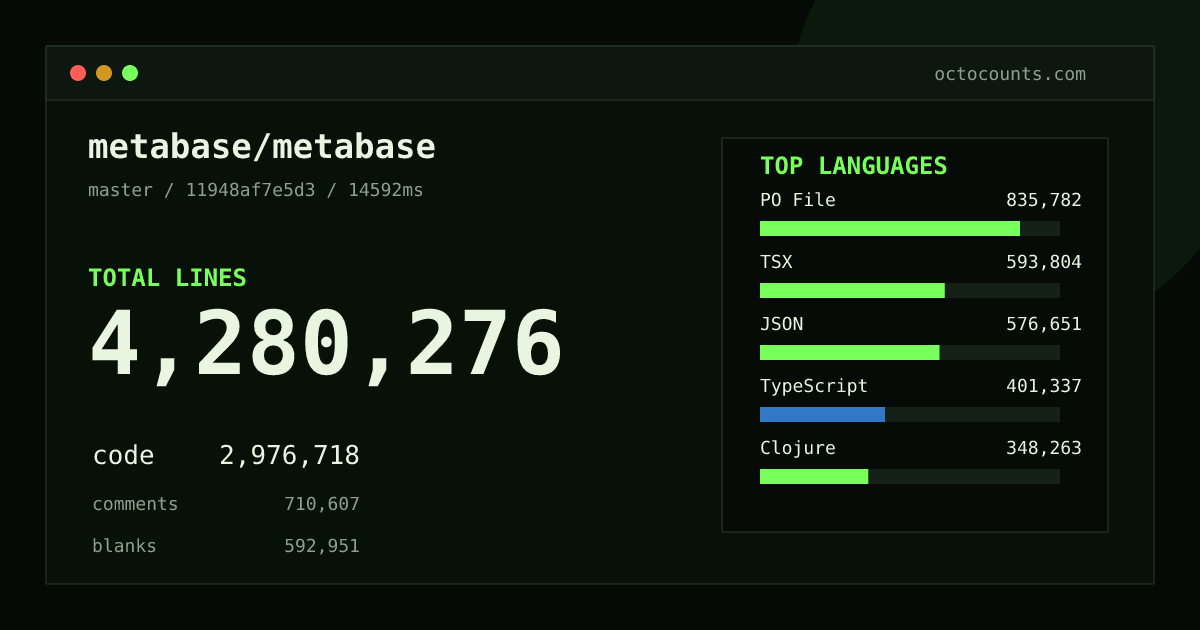Select the metabase/metabase repository title
This screenshot has height=630, width=1200.
[262, 147]
